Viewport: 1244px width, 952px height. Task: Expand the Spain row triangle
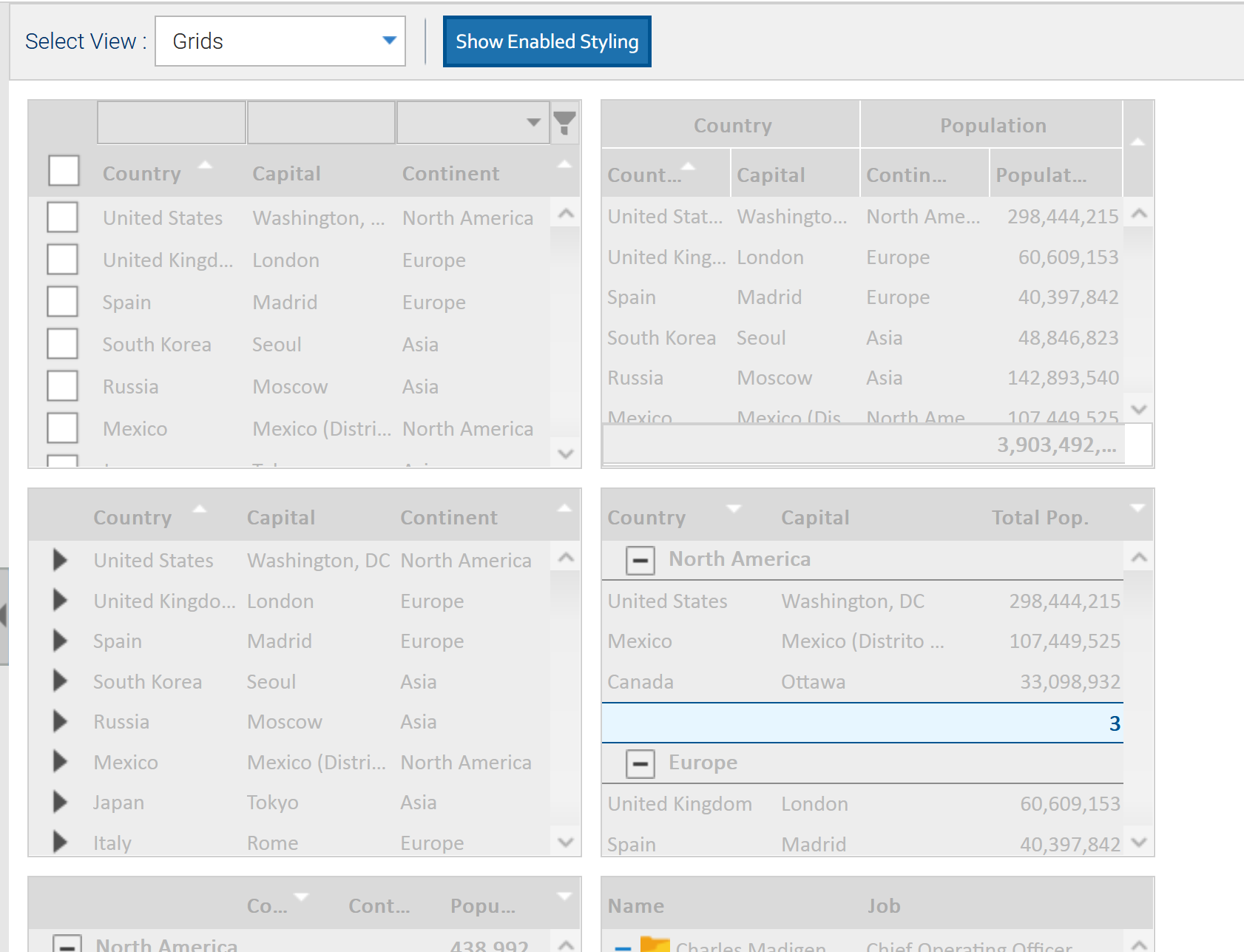tap(60, 641)
